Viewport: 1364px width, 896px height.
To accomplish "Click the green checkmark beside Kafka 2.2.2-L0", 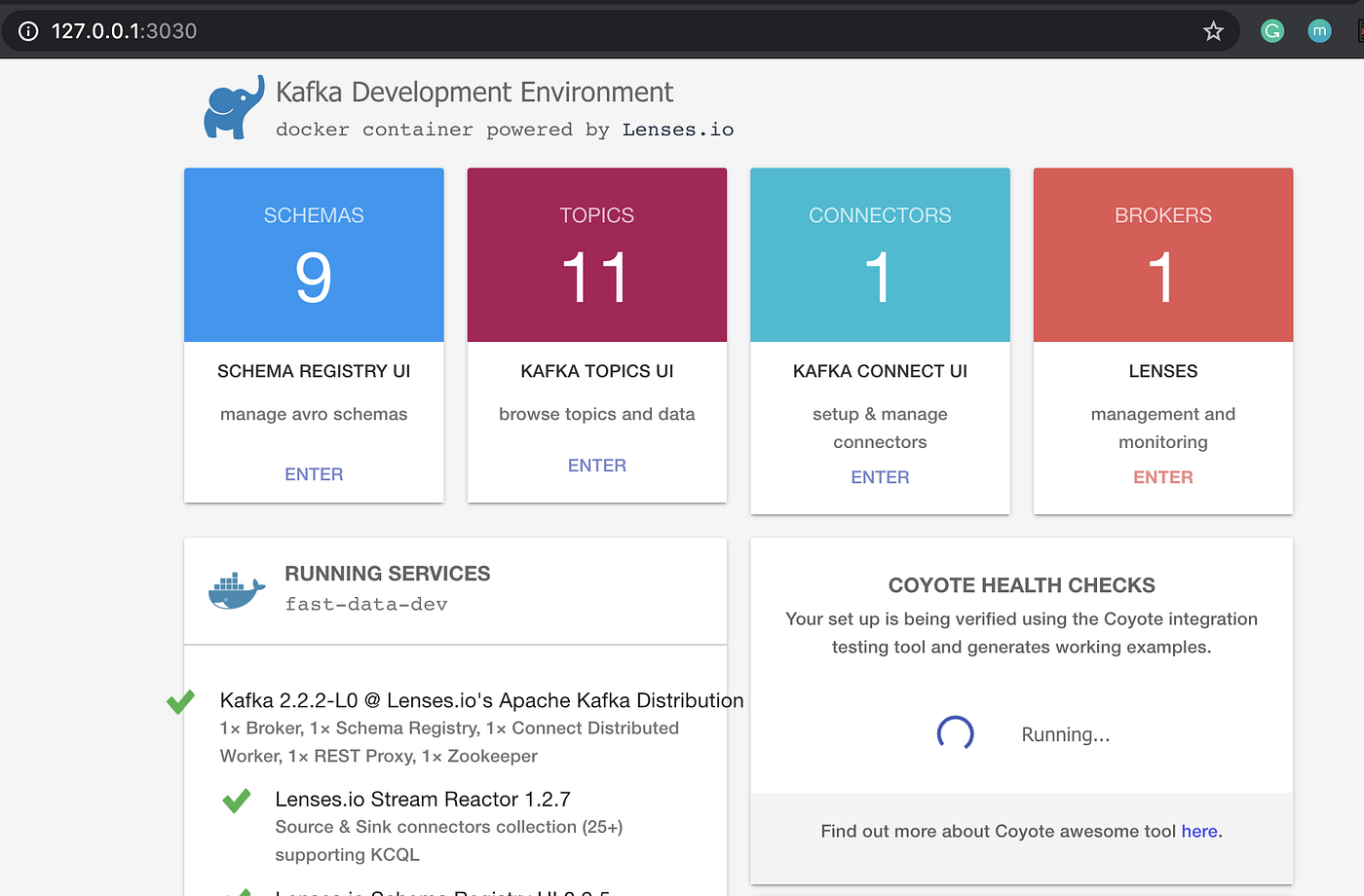I will pos(180,701).
